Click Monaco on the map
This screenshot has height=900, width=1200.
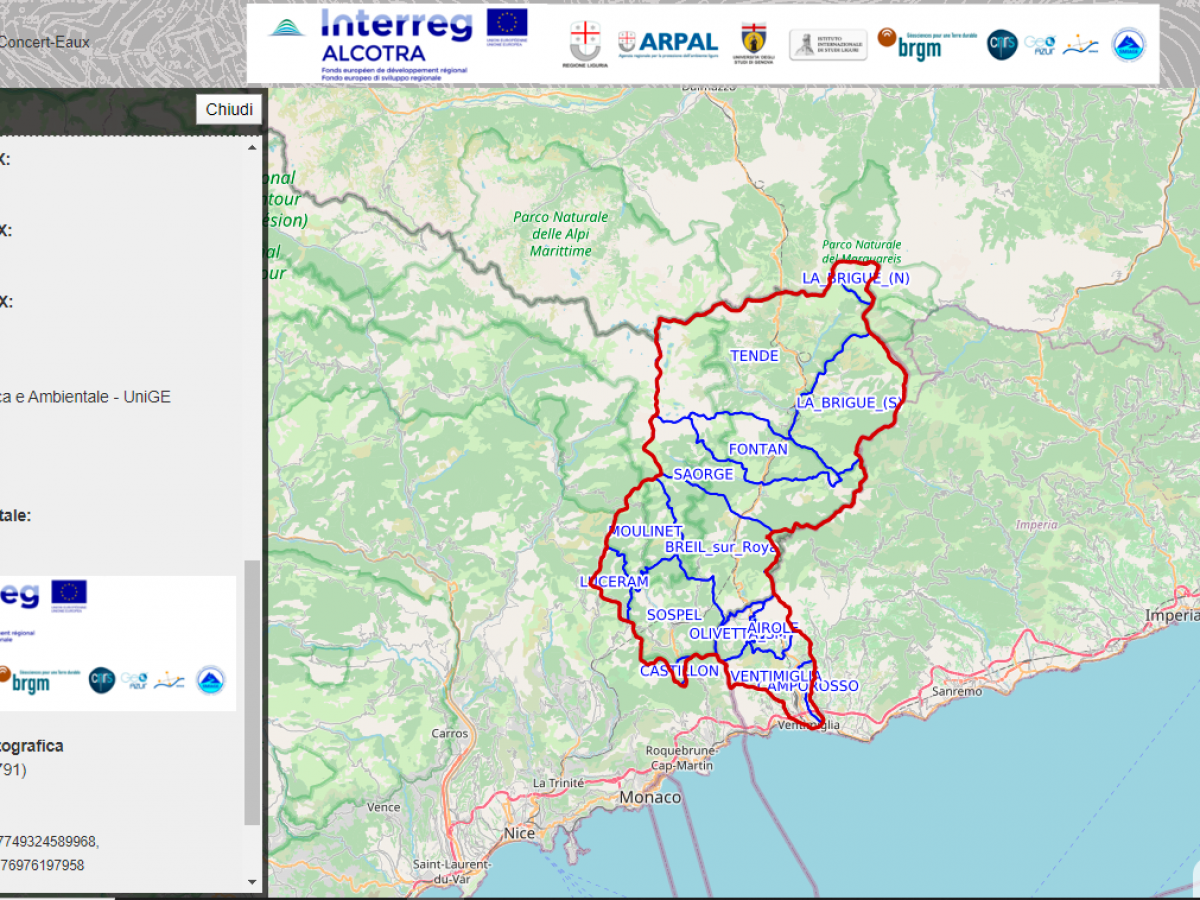650,798
